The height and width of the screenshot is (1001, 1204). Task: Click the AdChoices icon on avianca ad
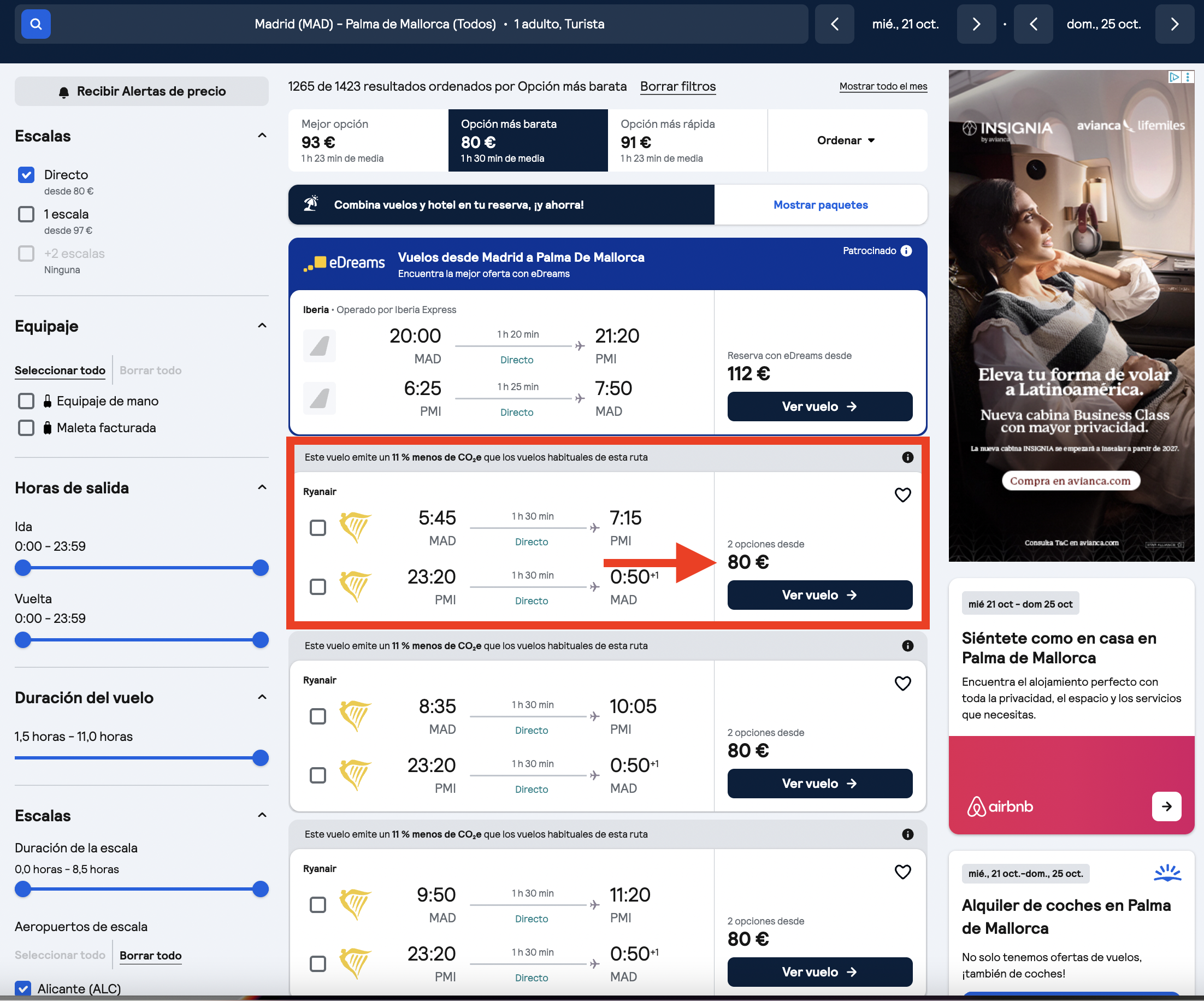1173,77
